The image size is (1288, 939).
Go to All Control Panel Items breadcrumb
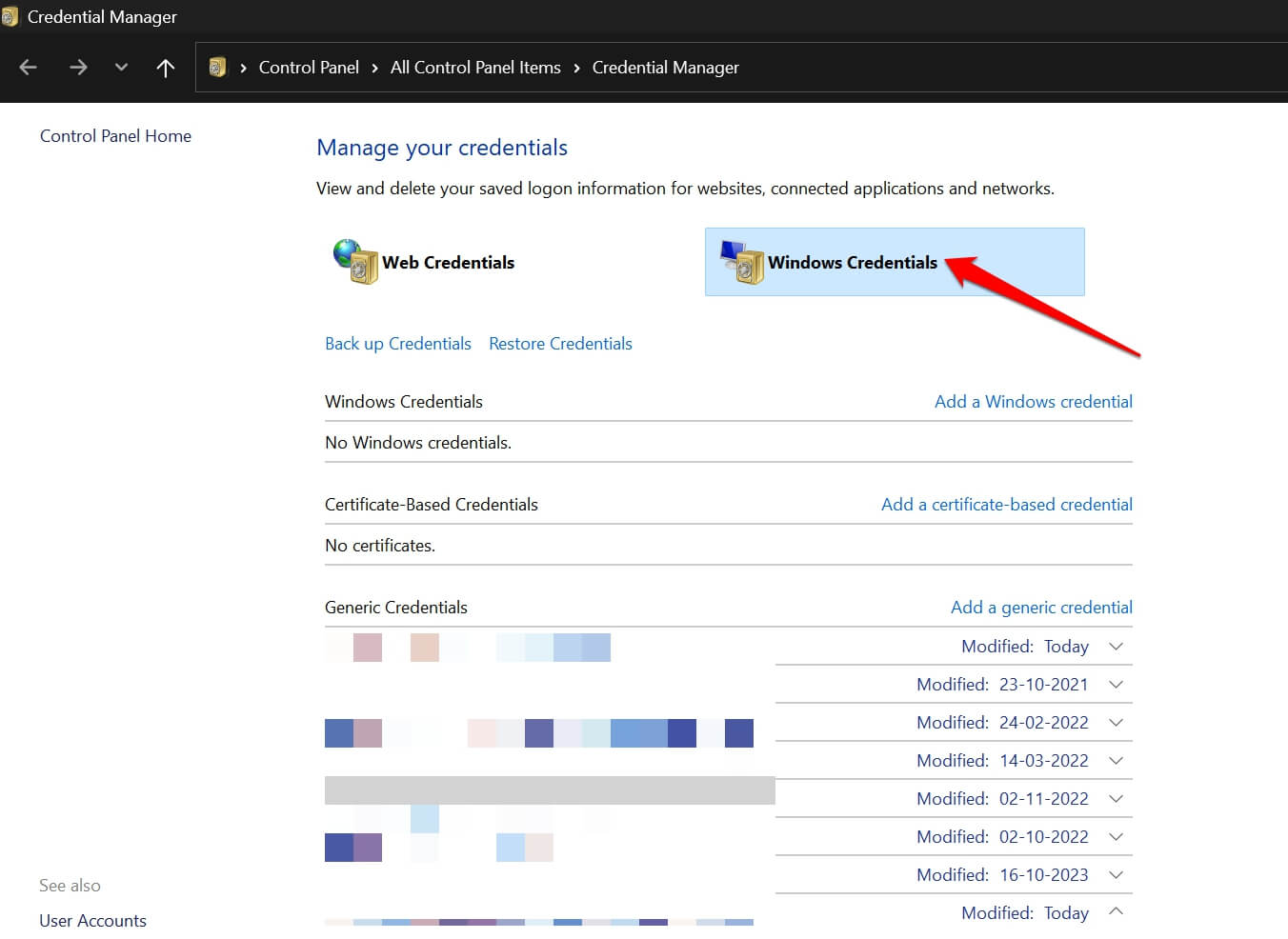coord(475,67)
